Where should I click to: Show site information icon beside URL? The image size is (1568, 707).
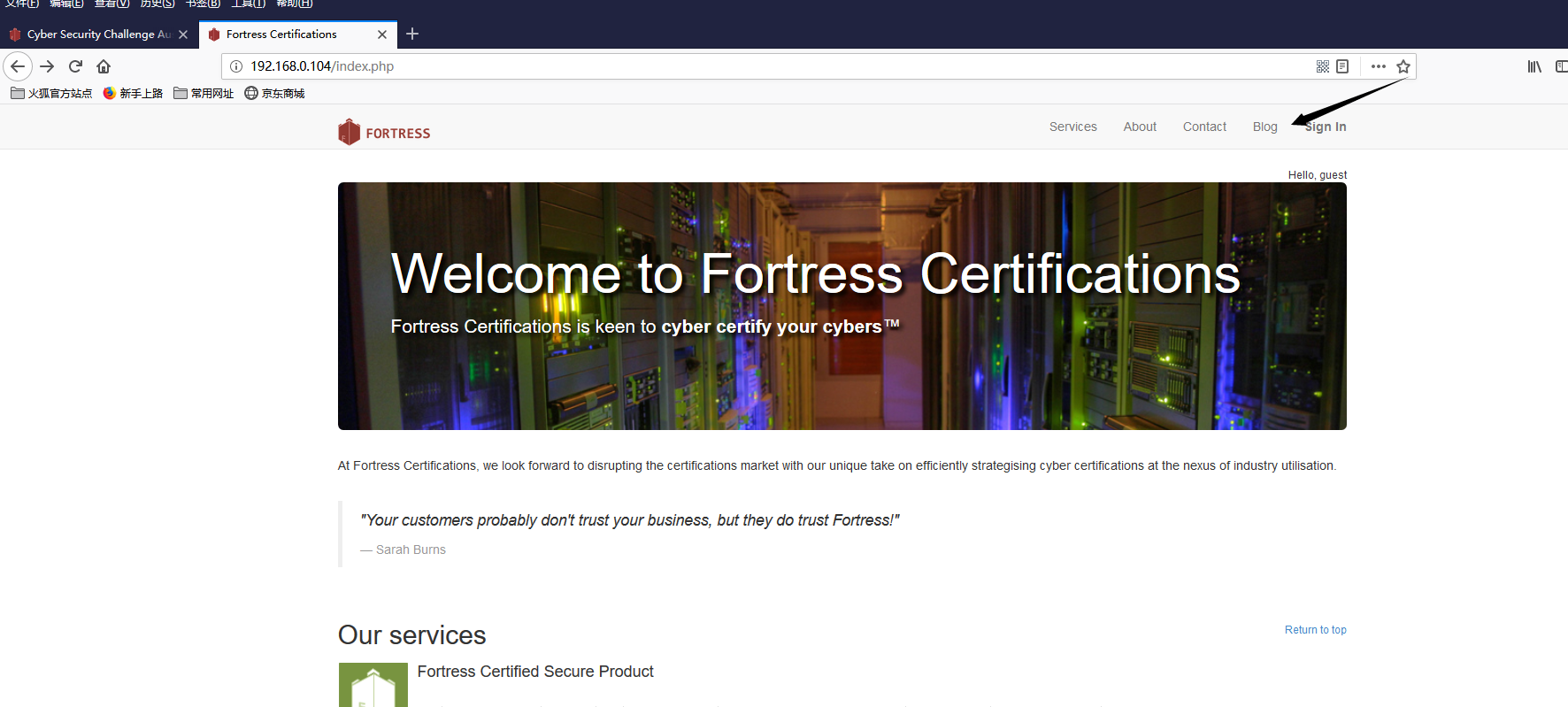[236, 66]
